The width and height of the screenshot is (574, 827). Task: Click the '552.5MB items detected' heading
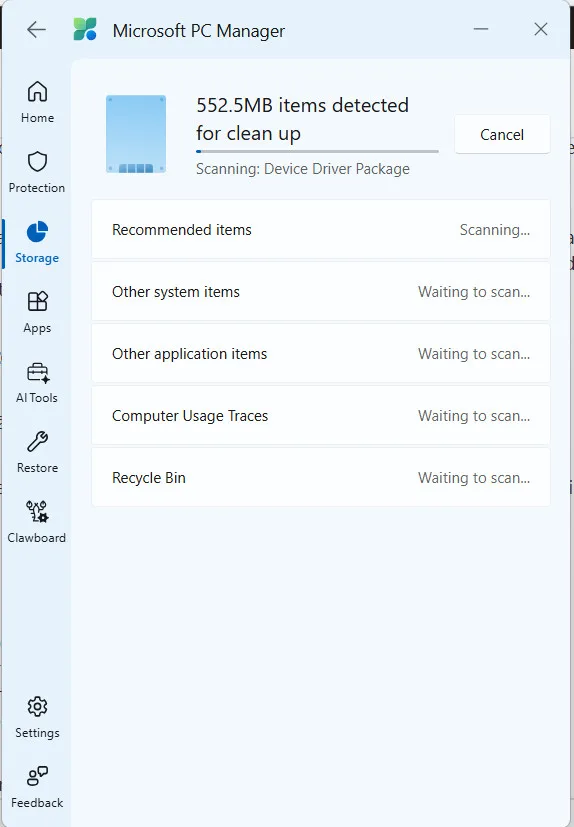[302, 119]
